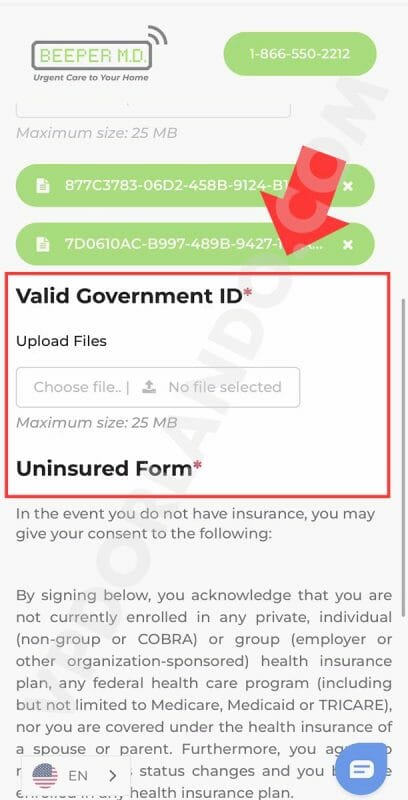Remove the 877C3783 uploaded file
The height and width of the screenshot is (800, 408).
tap(348, 186)
